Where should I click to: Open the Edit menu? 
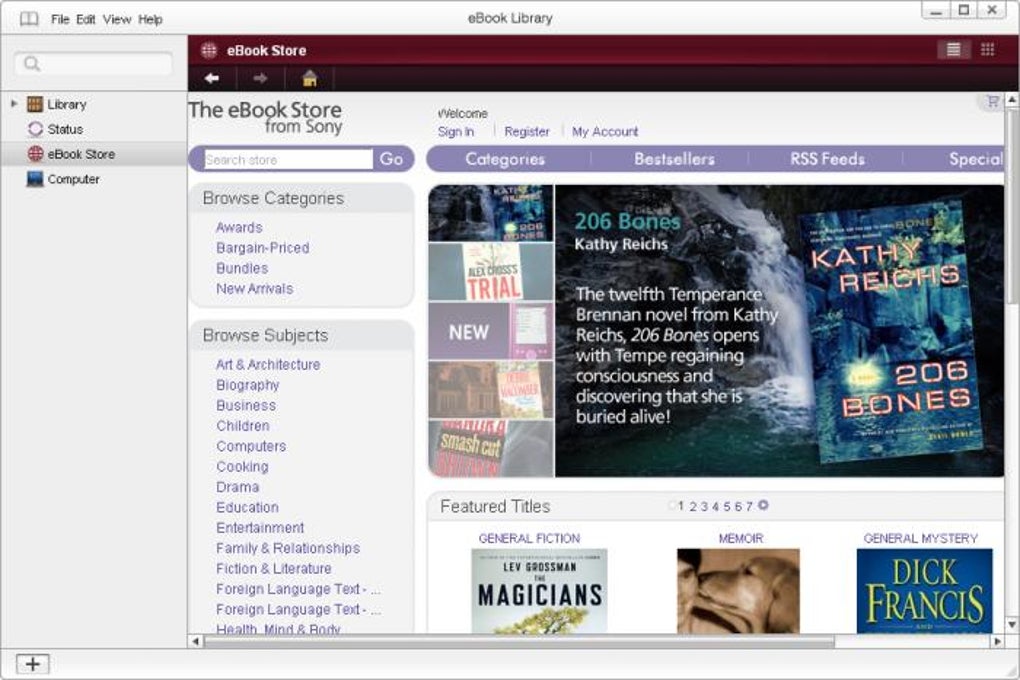click(85, 19)
